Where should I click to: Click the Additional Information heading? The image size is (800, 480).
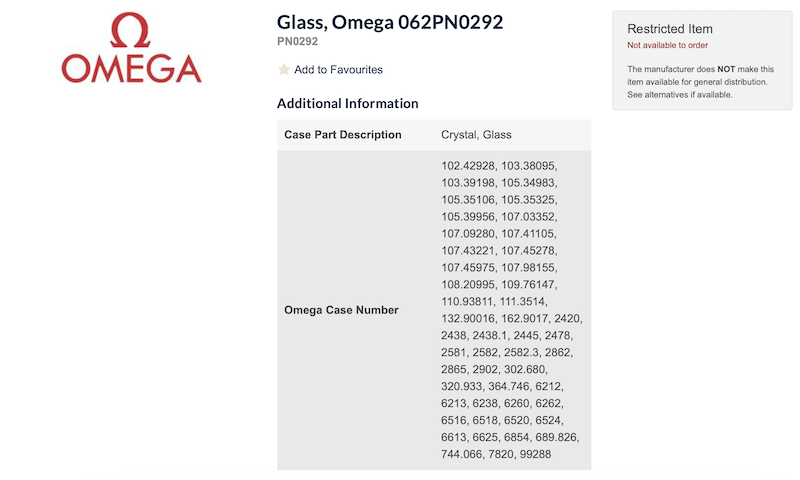tap(347, 103)
